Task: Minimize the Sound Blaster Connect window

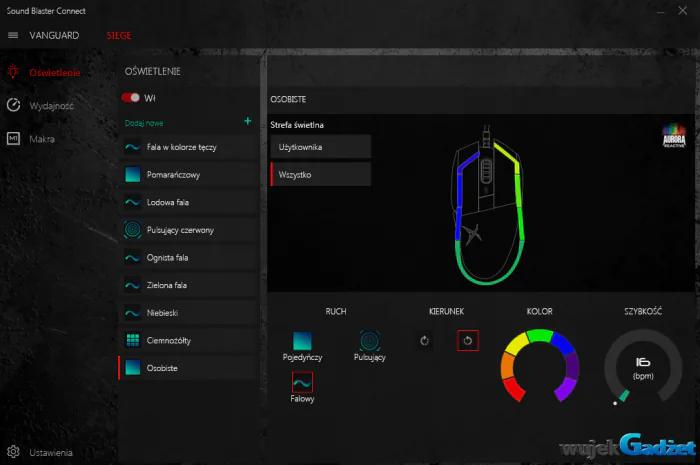Action: (x=661, y=11)
